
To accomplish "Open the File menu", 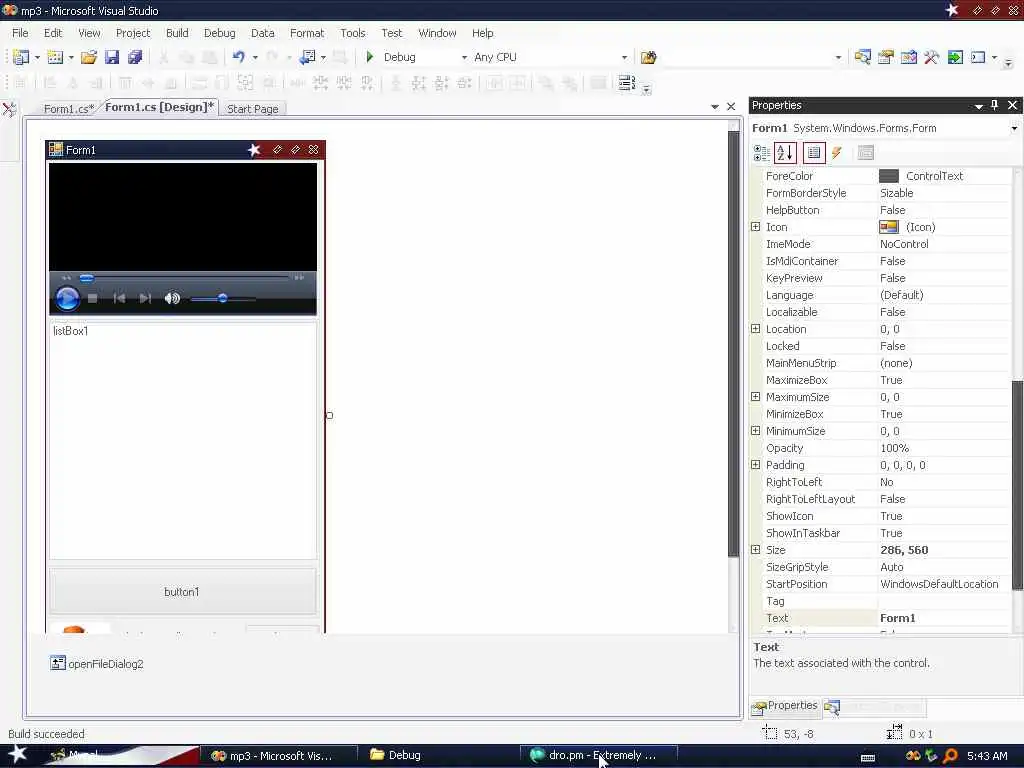I will (20, 33).
